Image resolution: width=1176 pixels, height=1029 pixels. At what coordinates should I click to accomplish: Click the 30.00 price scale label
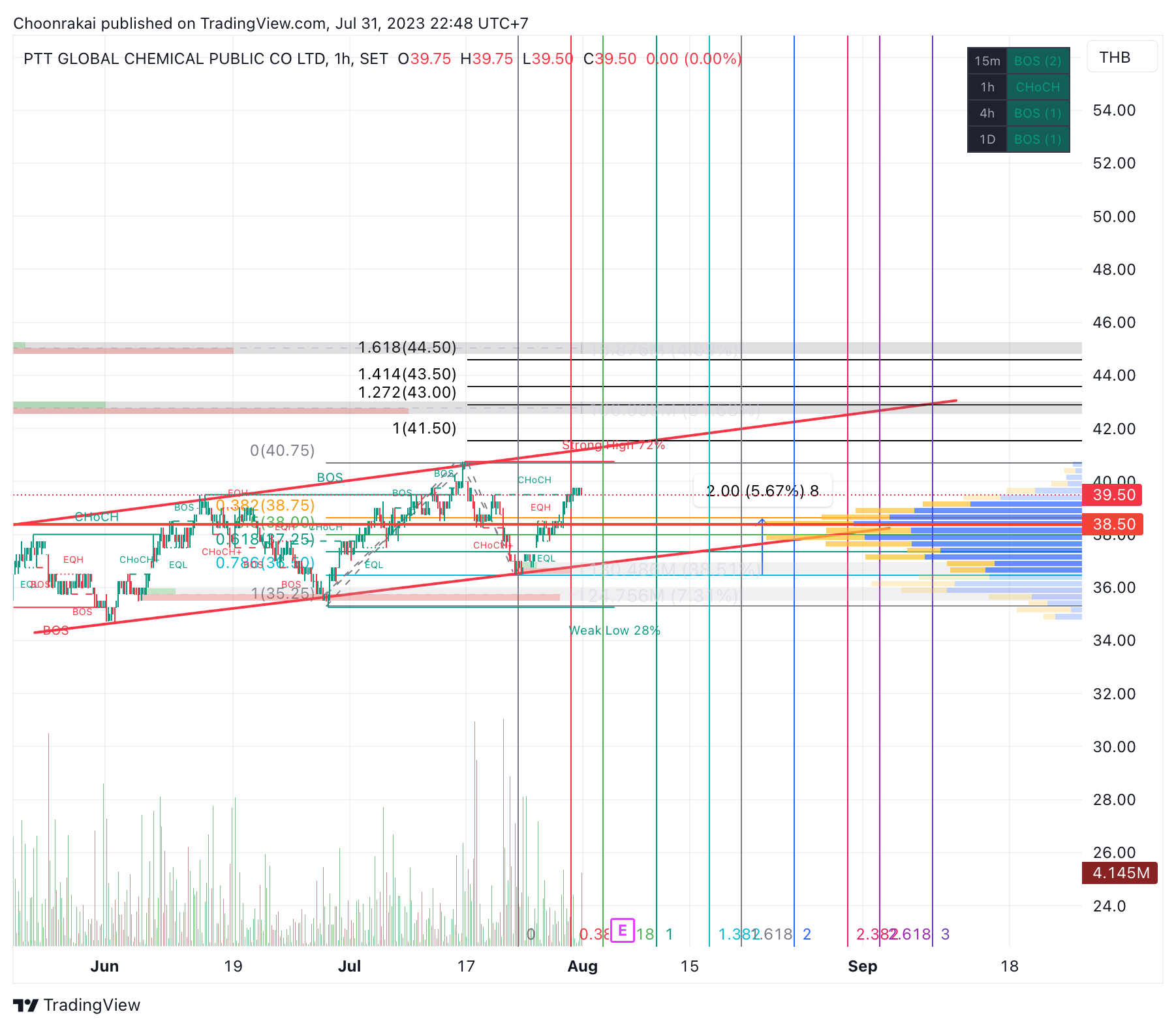1115,747
